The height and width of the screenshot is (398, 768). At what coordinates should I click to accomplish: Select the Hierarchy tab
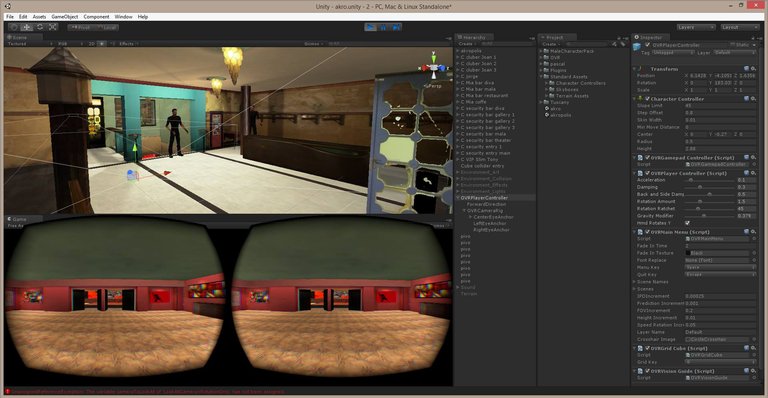tap(474, 37)
